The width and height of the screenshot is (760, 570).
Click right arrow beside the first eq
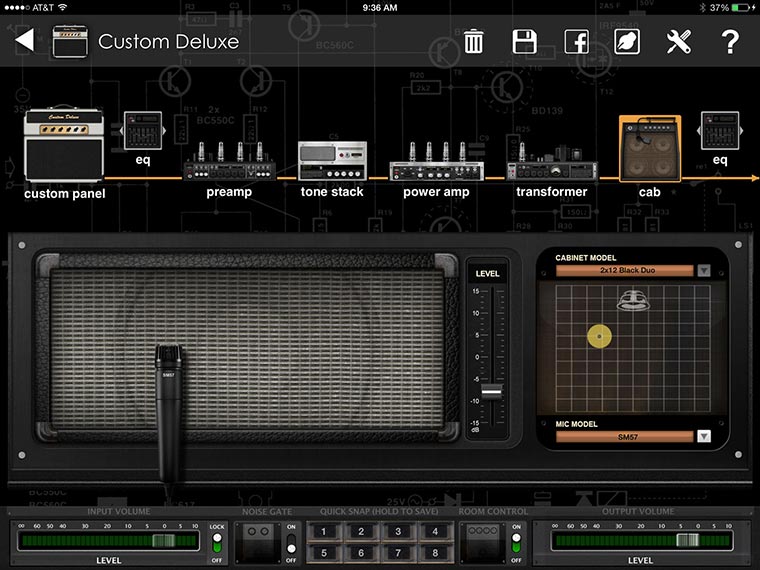point(164,130)
